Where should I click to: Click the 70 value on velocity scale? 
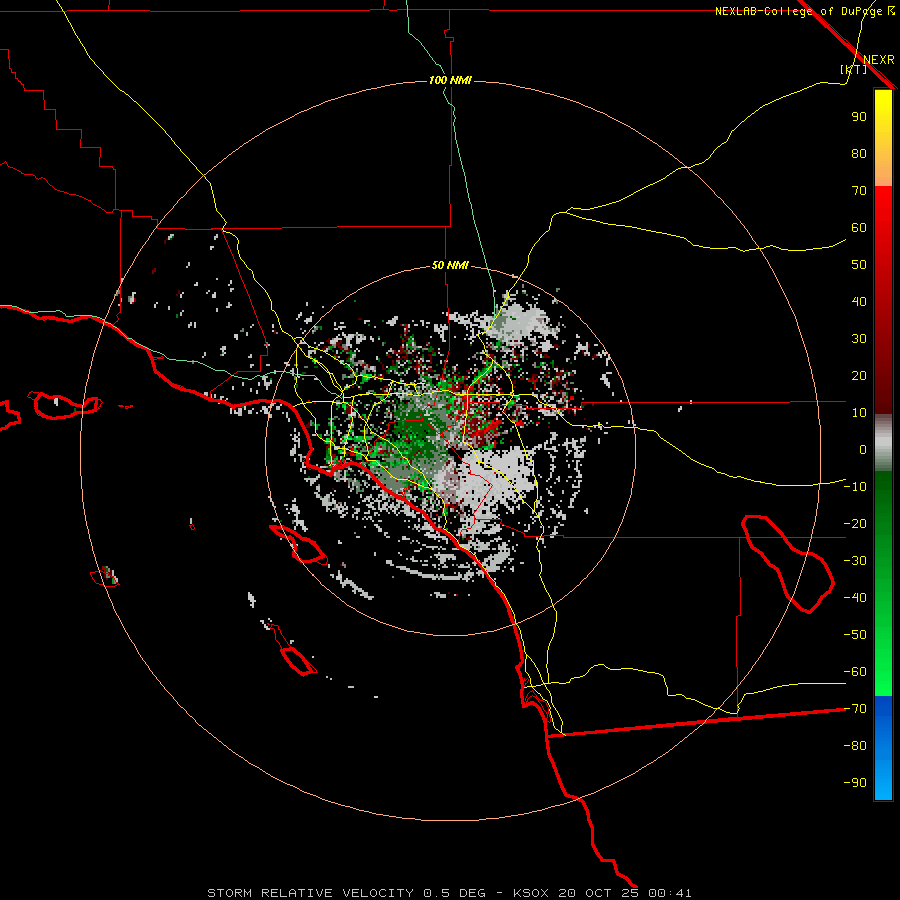coord(859,191)
